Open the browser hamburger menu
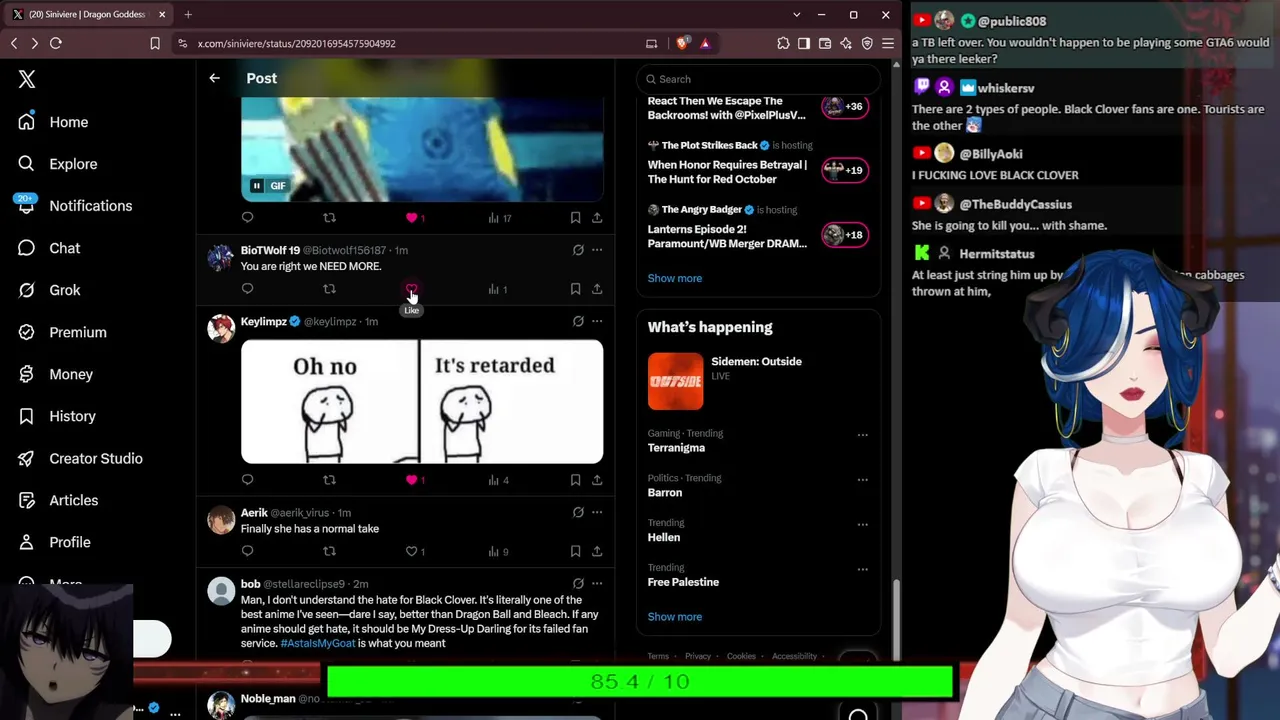Image resolution: width=1280 pixels, height=720 pixels. [x=888, y=44]
